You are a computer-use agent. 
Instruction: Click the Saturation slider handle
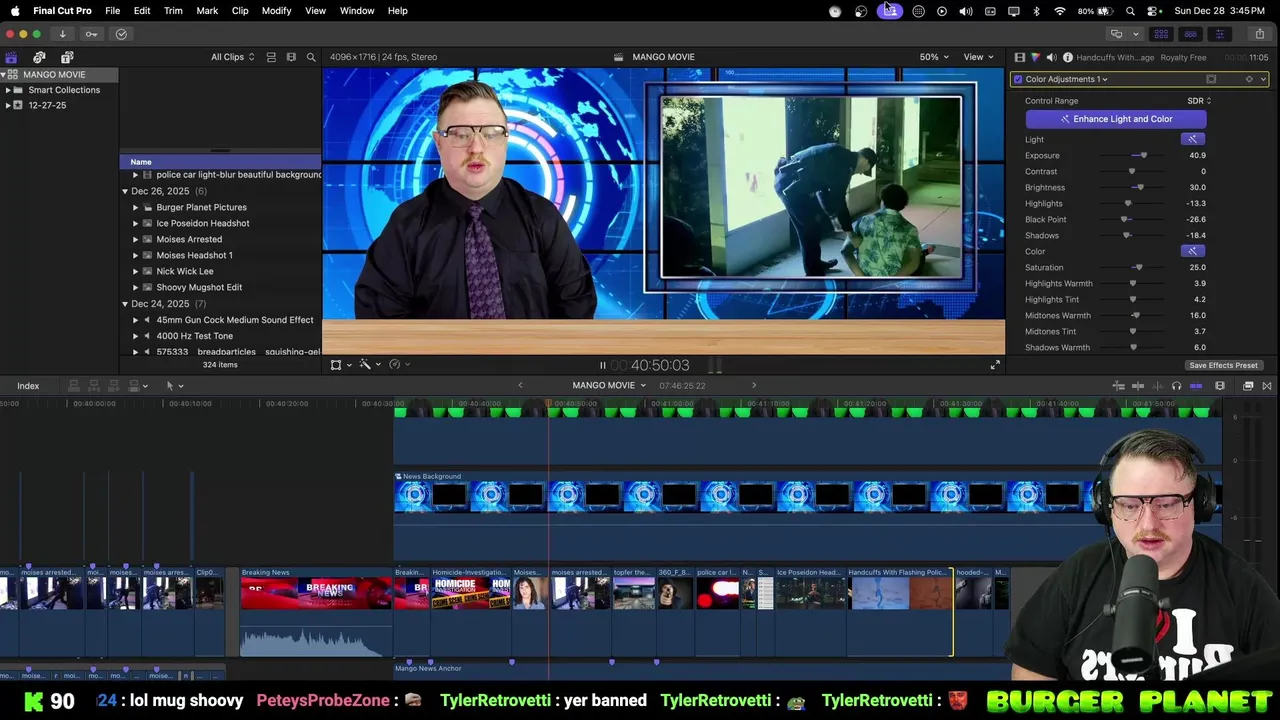click(x=1139, y=267)
